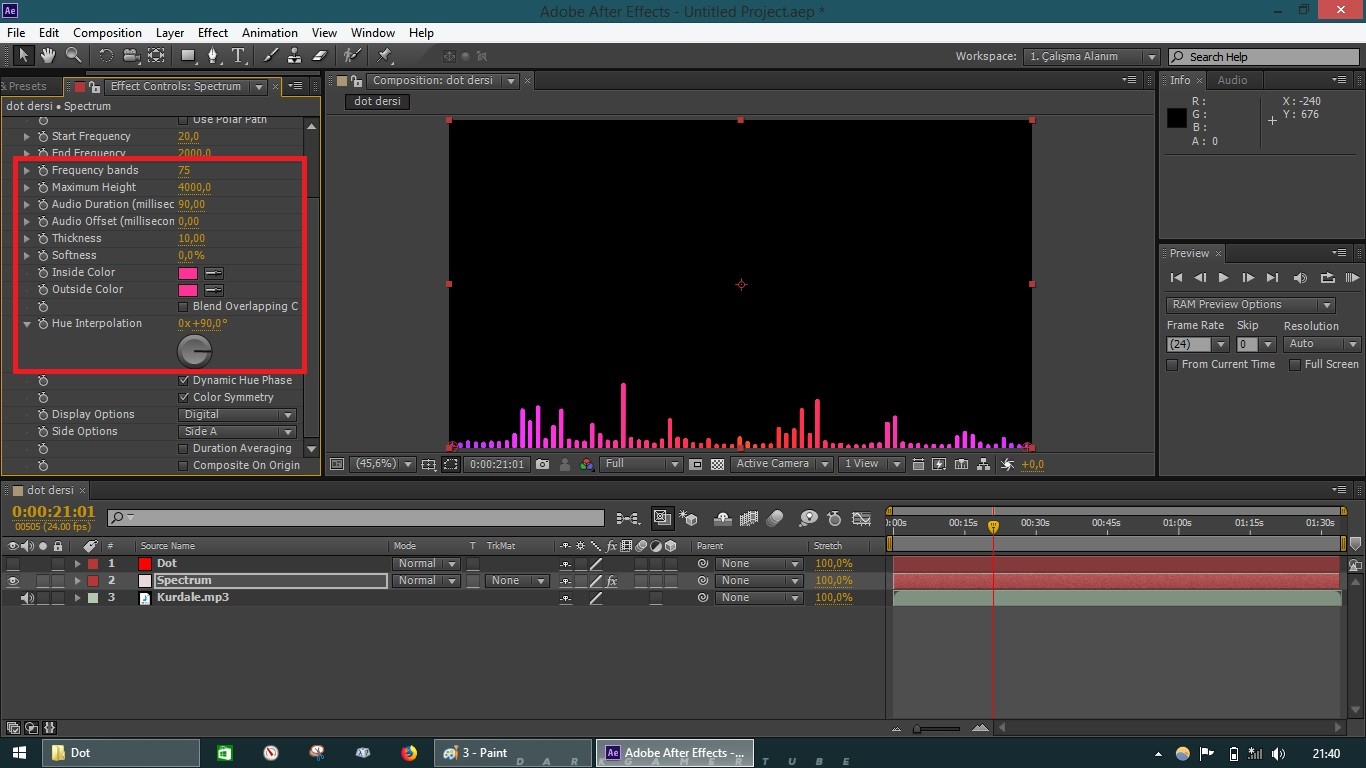The image size is (1366, 768).
Task: Click the Hue Interpolation dial
Action: [x=194, y=351]
